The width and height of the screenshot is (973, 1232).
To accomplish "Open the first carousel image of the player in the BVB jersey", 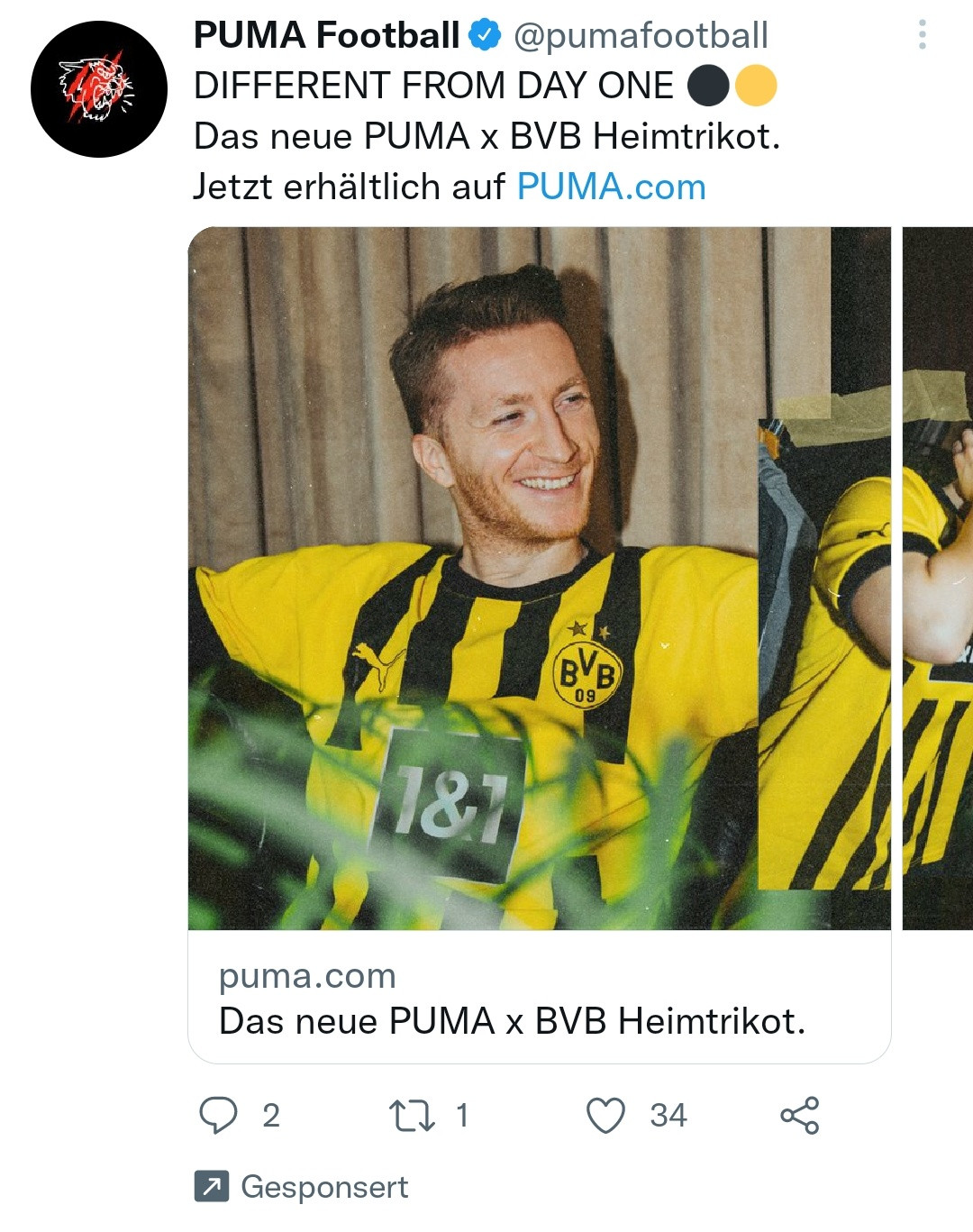I will (x=473, y=578).
